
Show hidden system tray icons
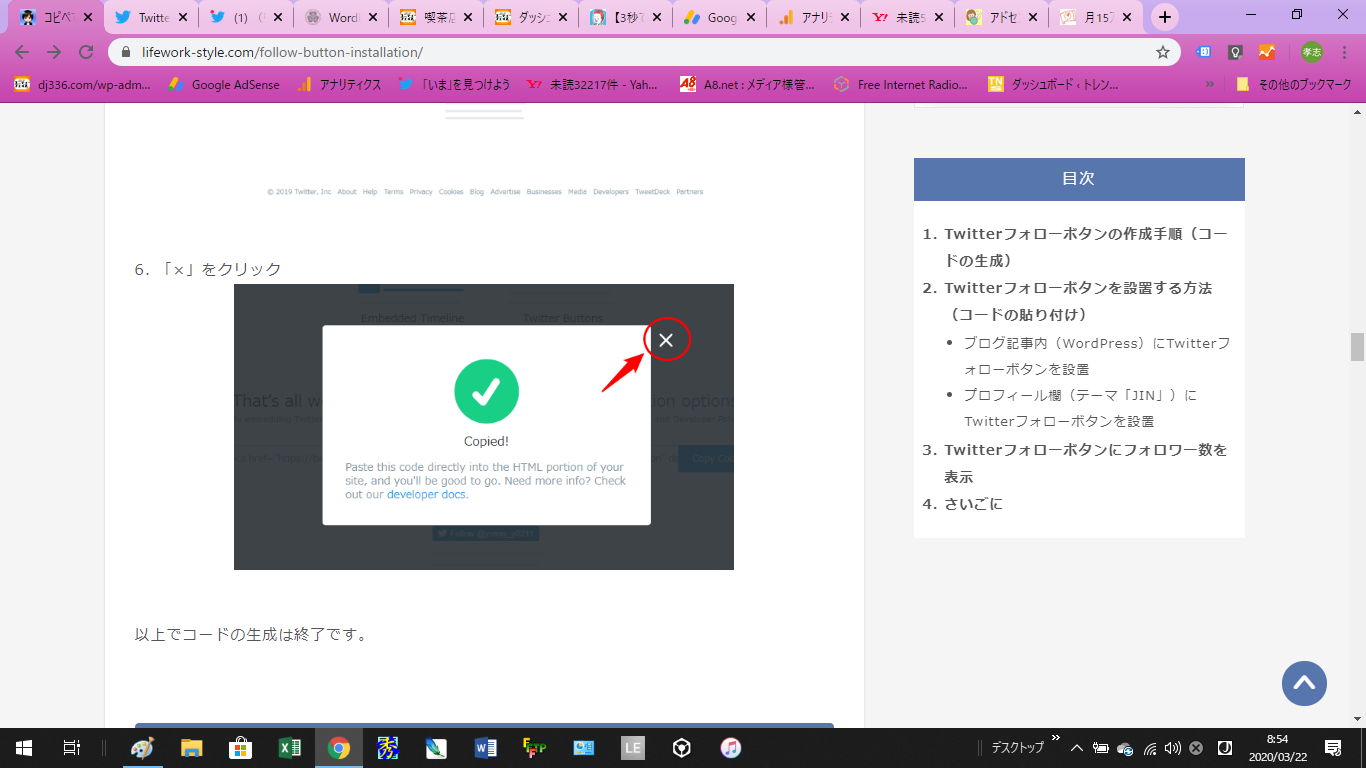pyautogui.click(x=1077, y=748)
